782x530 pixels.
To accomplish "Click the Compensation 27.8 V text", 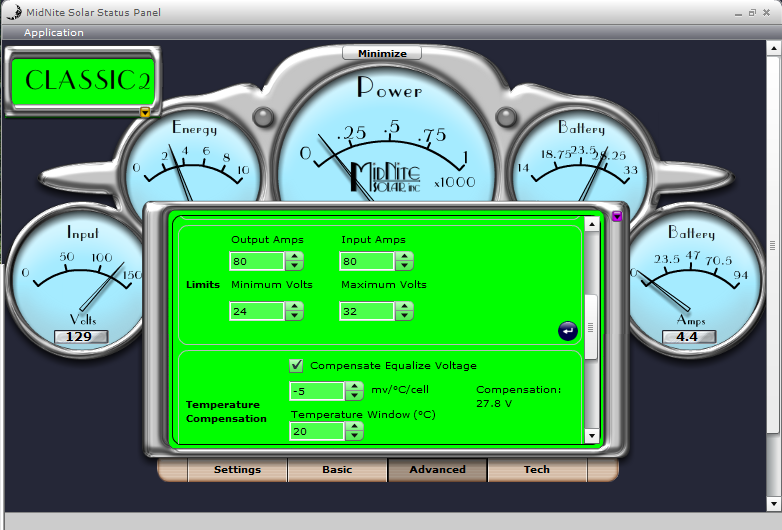I will pos(519,396).
